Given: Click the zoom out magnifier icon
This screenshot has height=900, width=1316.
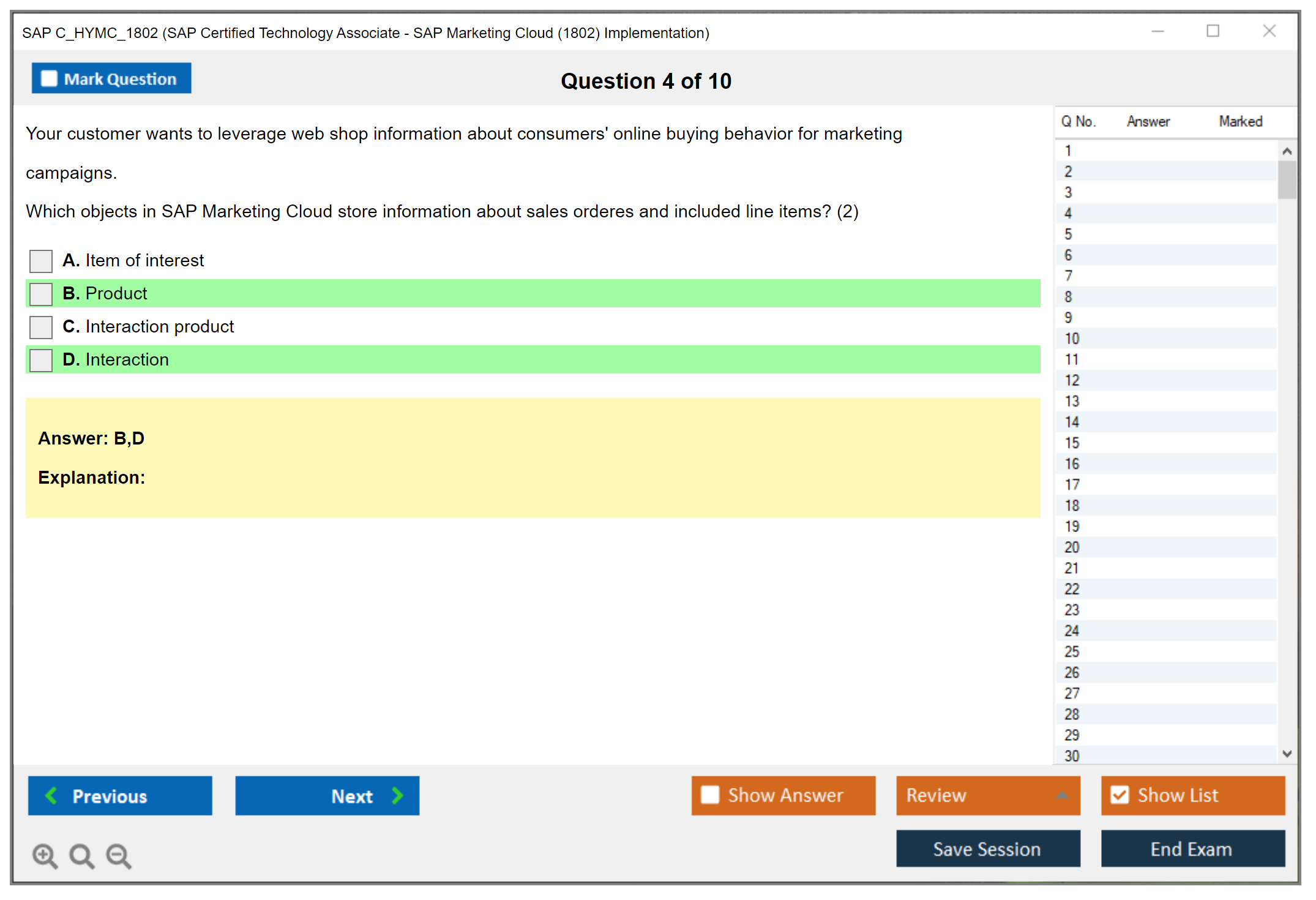Looking at the screenshot, I should click(118, 855).
